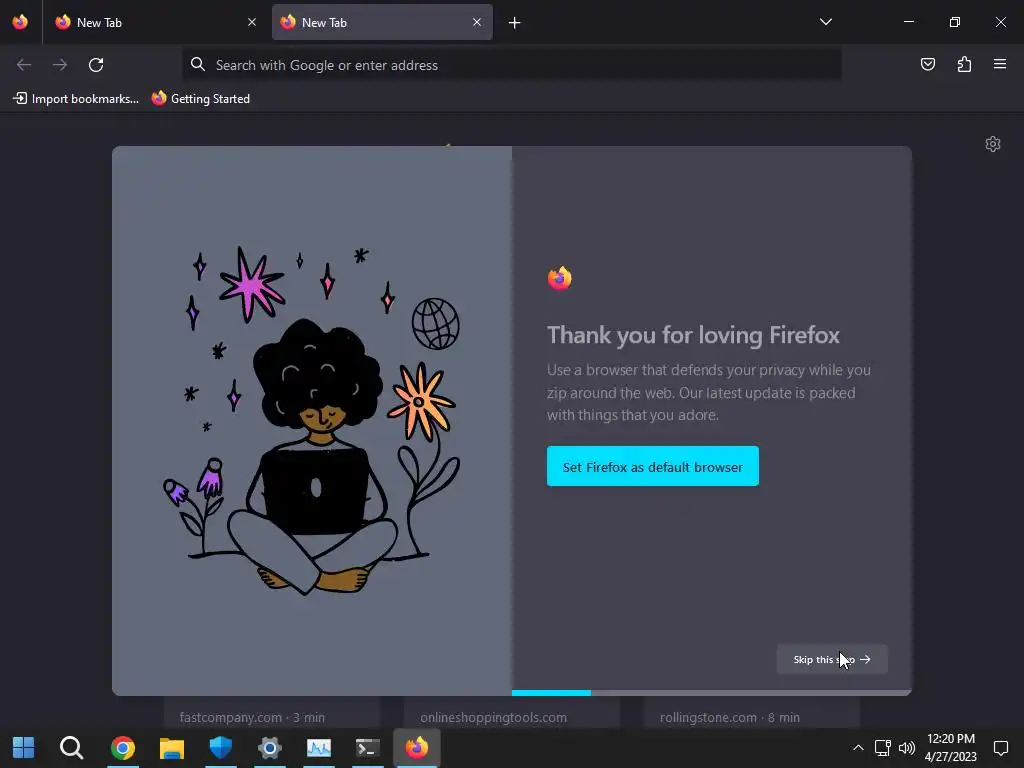Focus the search or address bar
The height and width of the screenshot is (768, 1024).
coord(511,65)
